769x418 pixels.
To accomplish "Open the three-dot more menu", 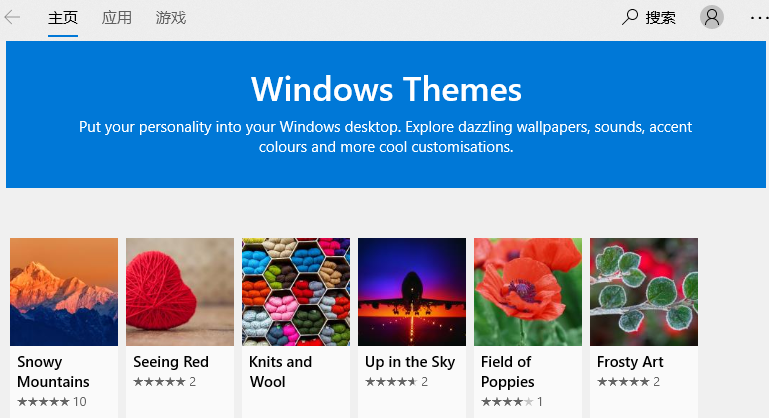I will coord(759,17).
